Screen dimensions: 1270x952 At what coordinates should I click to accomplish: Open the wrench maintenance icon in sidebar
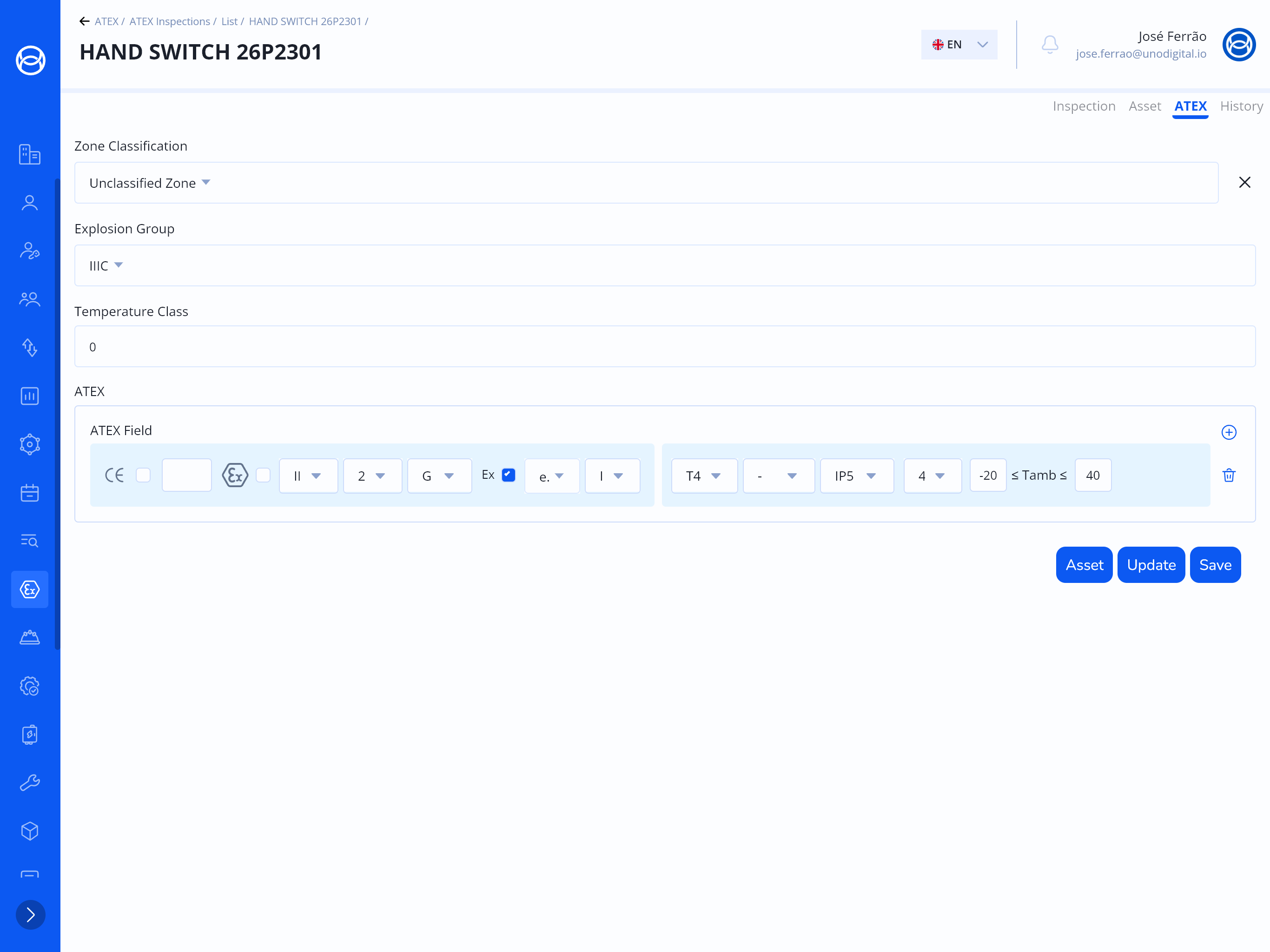point(30,783)
